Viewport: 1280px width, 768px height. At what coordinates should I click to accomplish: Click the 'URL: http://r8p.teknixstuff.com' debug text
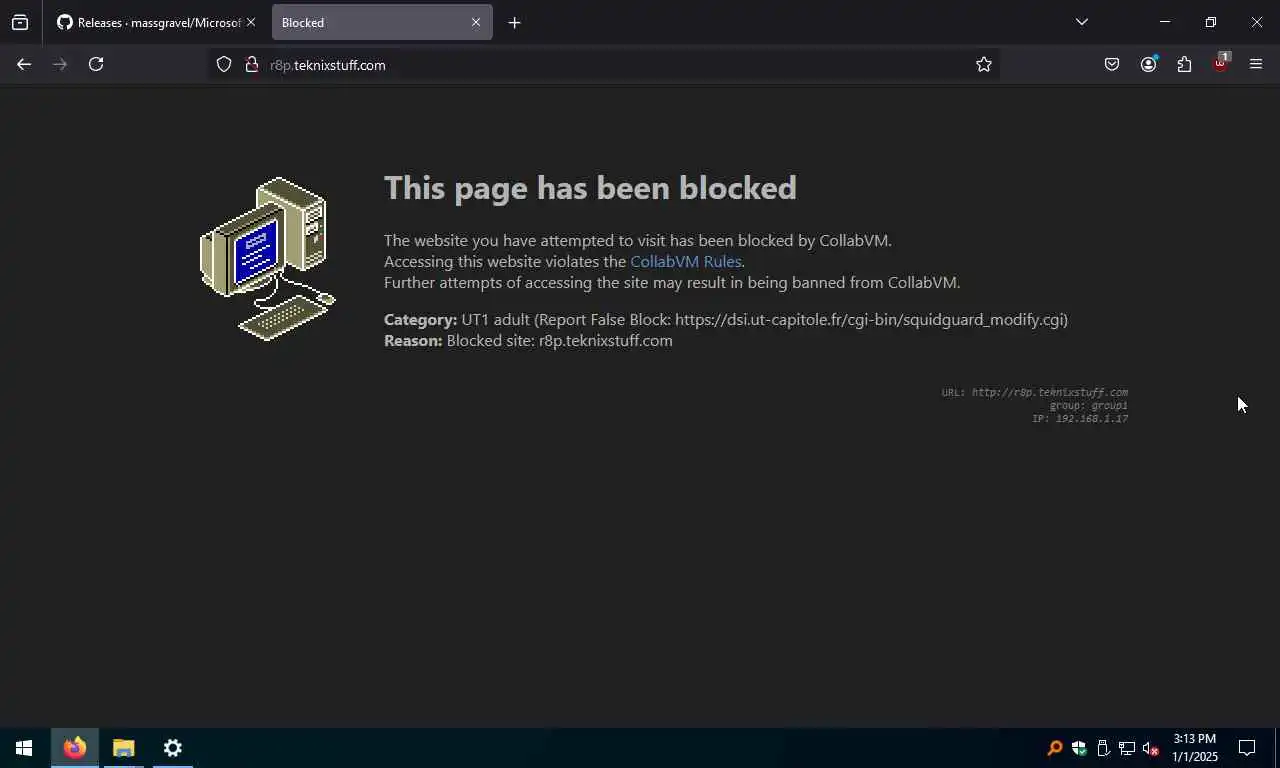tap(1034, 392)
